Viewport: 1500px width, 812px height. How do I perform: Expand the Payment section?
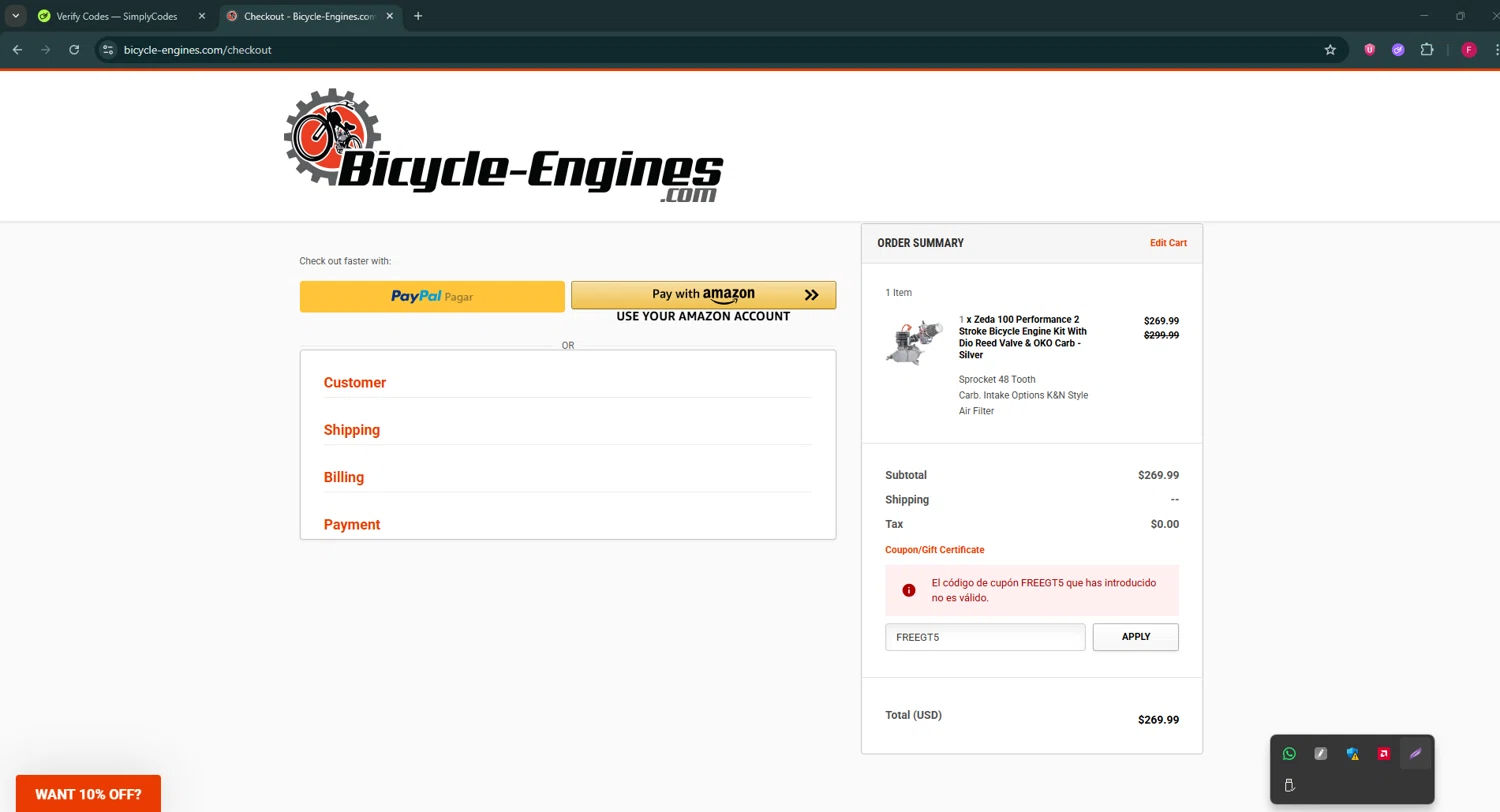[352, 524]
